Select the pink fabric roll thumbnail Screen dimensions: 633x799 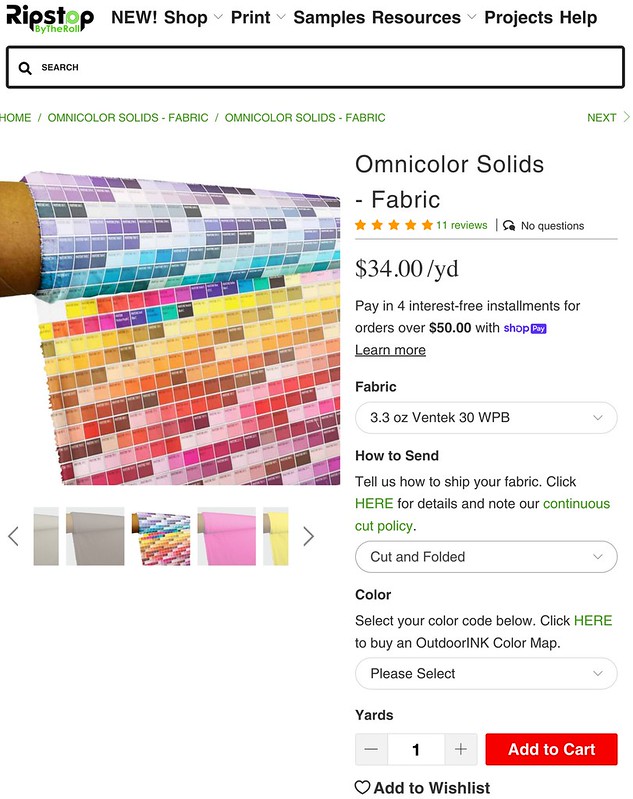point(227,536)
